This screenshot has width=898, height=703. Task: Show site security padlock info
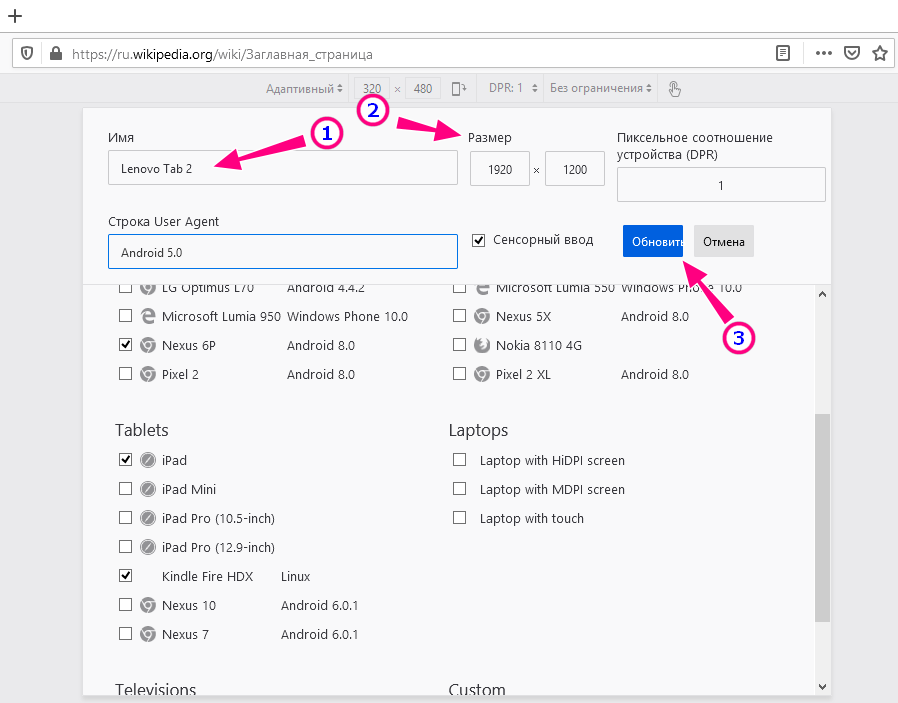(x=56, y=54)
